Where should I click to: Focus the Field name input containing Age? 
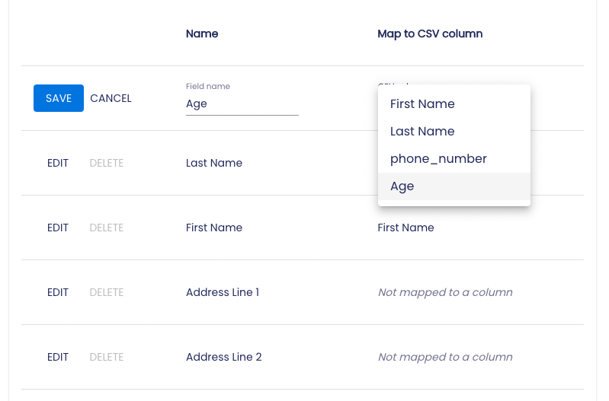coord(241,103)
